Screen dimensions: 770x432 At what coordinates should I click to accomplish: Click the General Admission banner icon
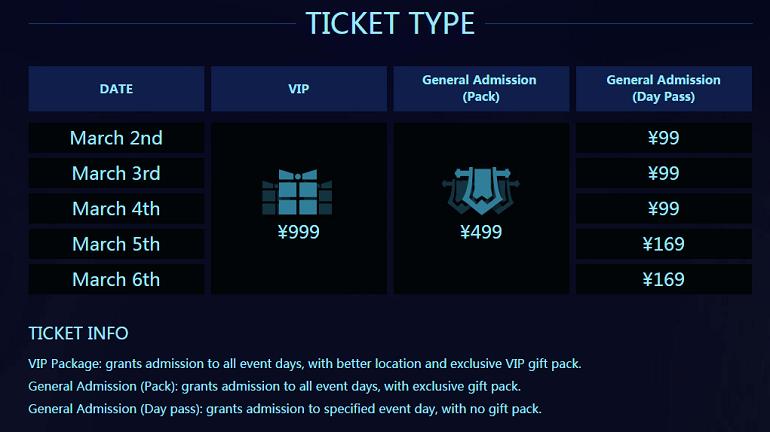[480, 190]
